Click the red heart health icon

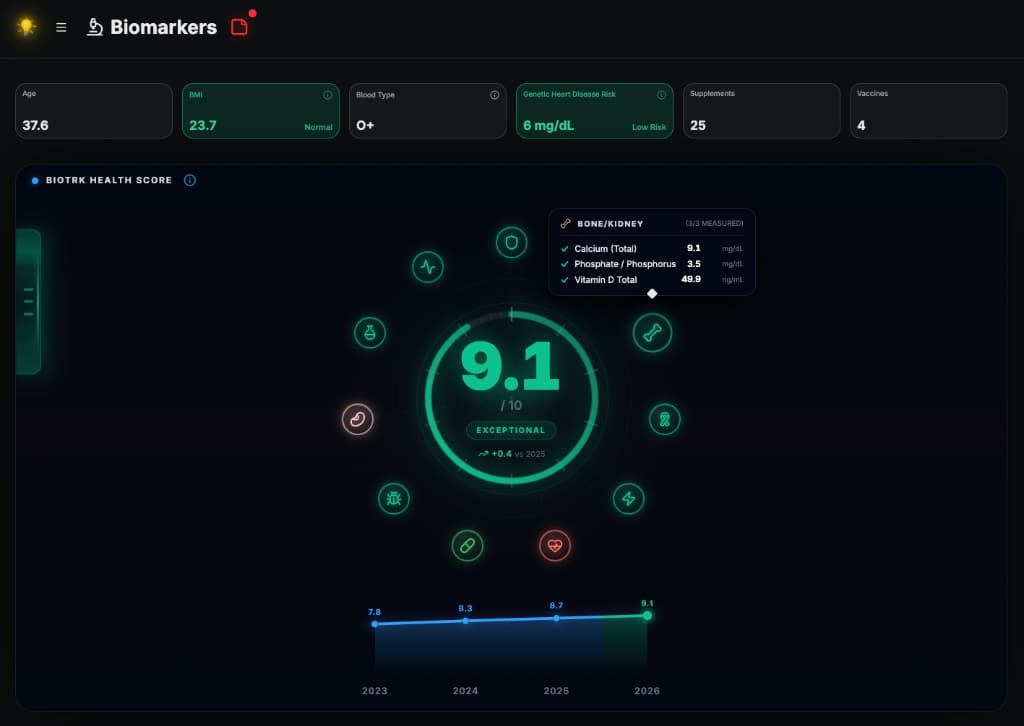pos(555,545)
